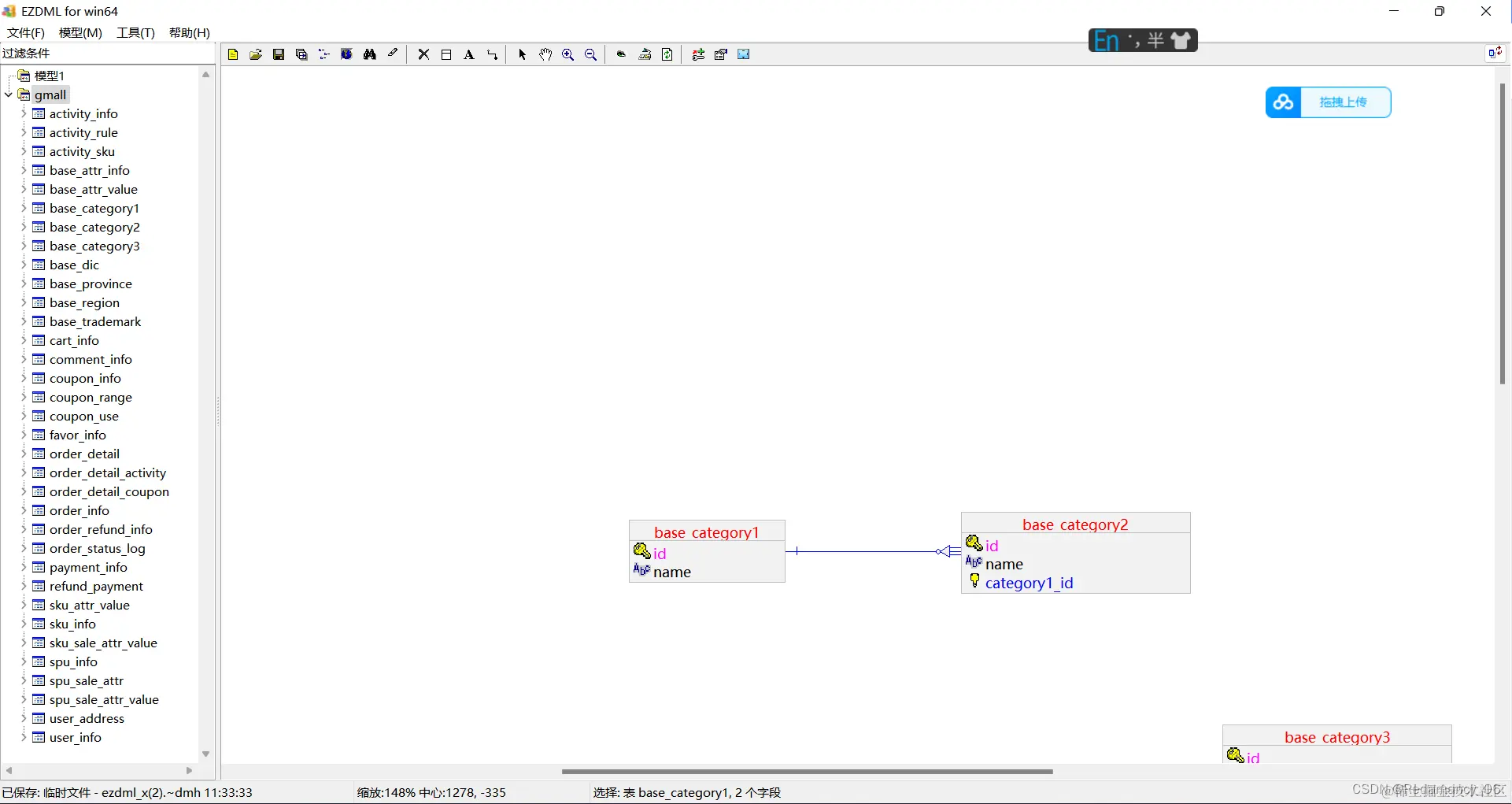Click the new file toolbar icon
Viewport: 1512px width, 804px height.
click(233, 54)
